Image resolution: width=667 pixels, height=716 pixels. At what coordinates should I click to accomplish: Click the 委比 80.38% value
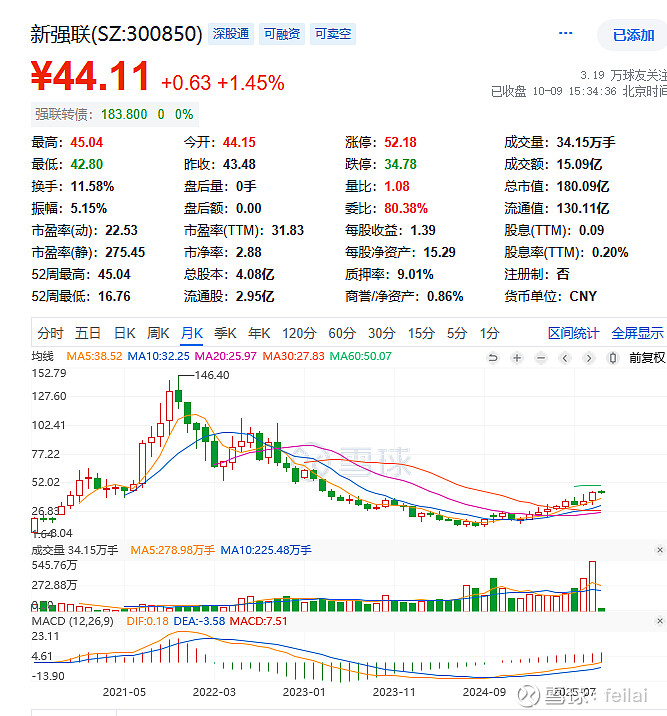click(x=406, y=208)
